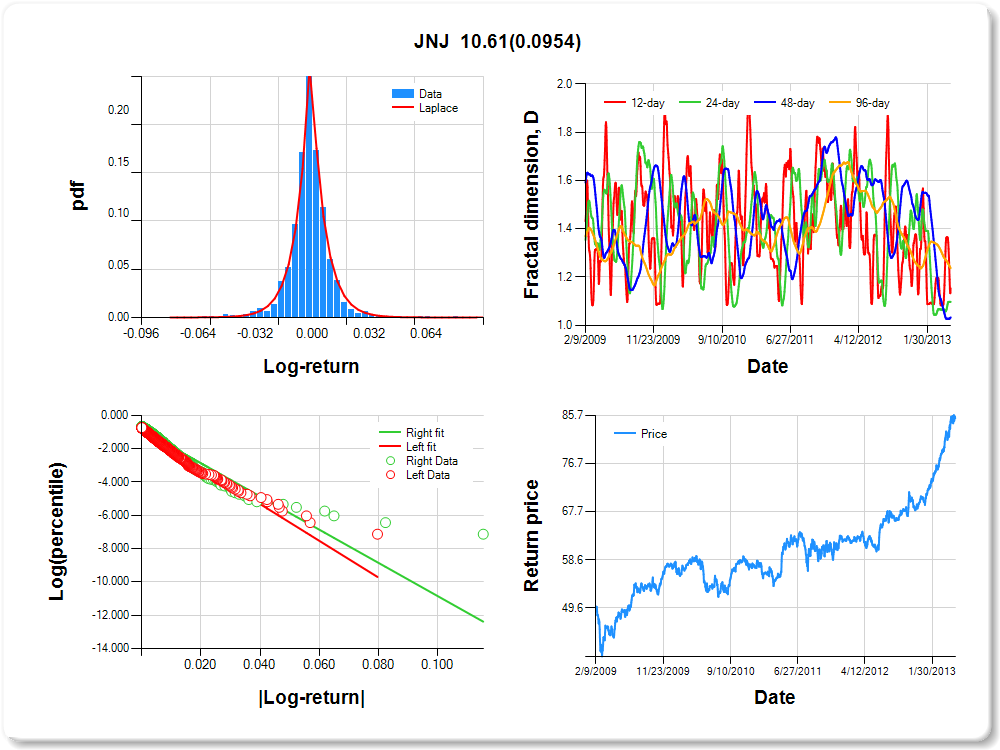Click 4/12/2012 date under fractal chart
The width and height of the screenshot is (1000, 750).
pos(858,339)
